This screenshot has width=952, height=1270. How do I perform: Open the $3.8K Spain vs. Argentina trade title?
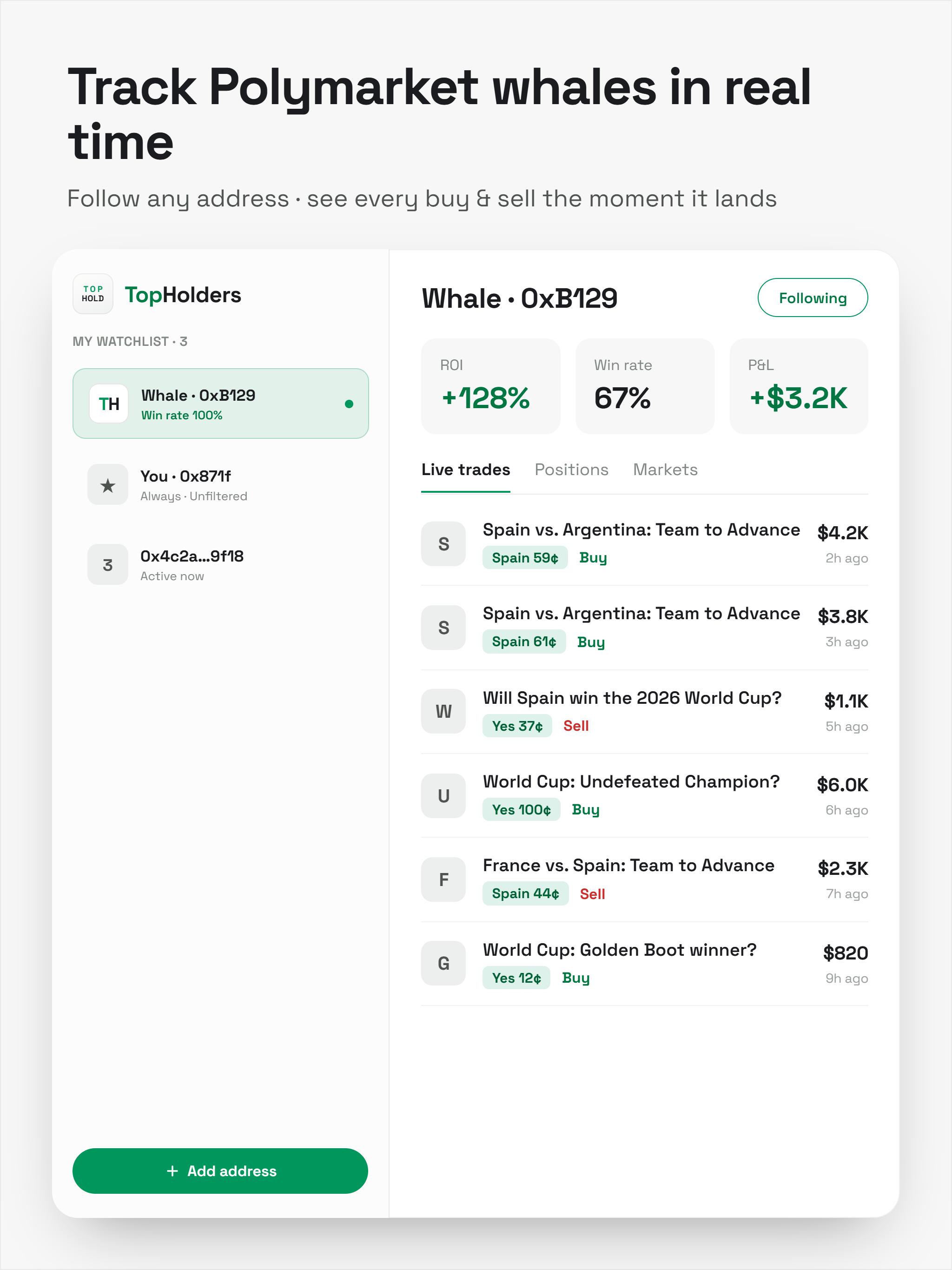(641, 614)
